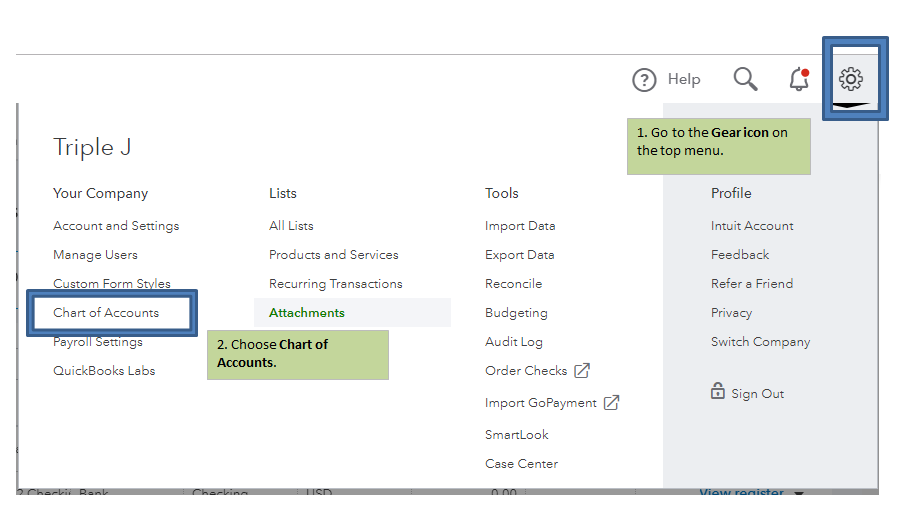902x512 pixels.
Task: Open Account and Settings
Action: click(116, 226)
